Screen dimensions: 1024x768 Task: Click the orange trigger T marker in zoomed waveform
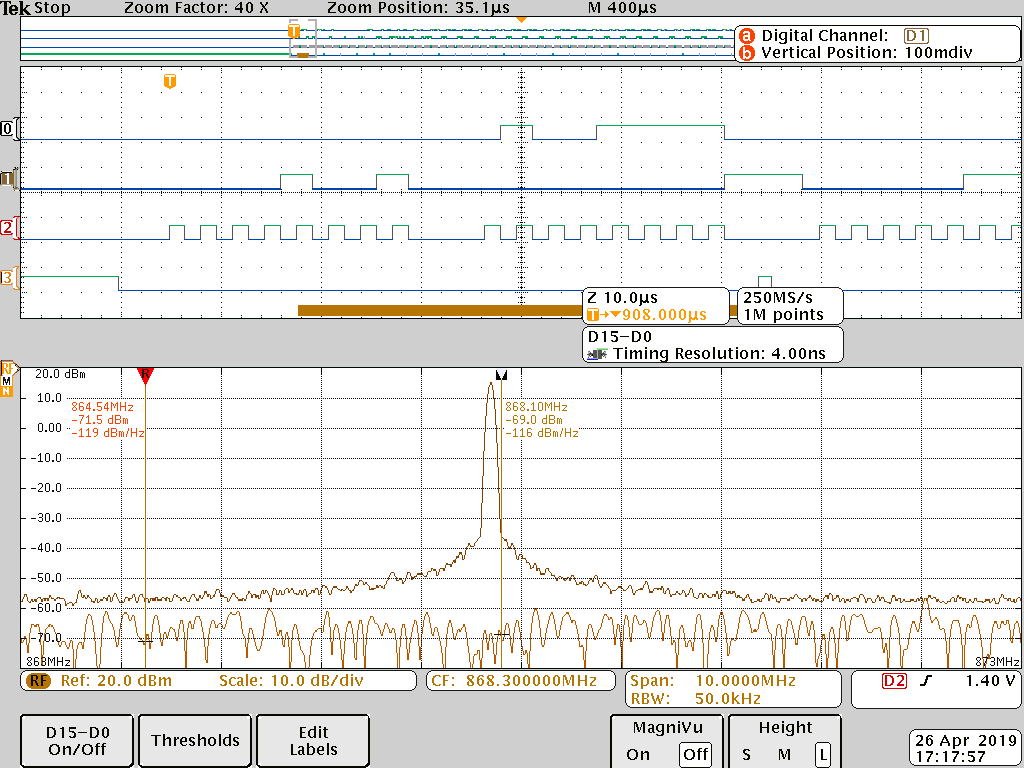[x=170, y=81]
